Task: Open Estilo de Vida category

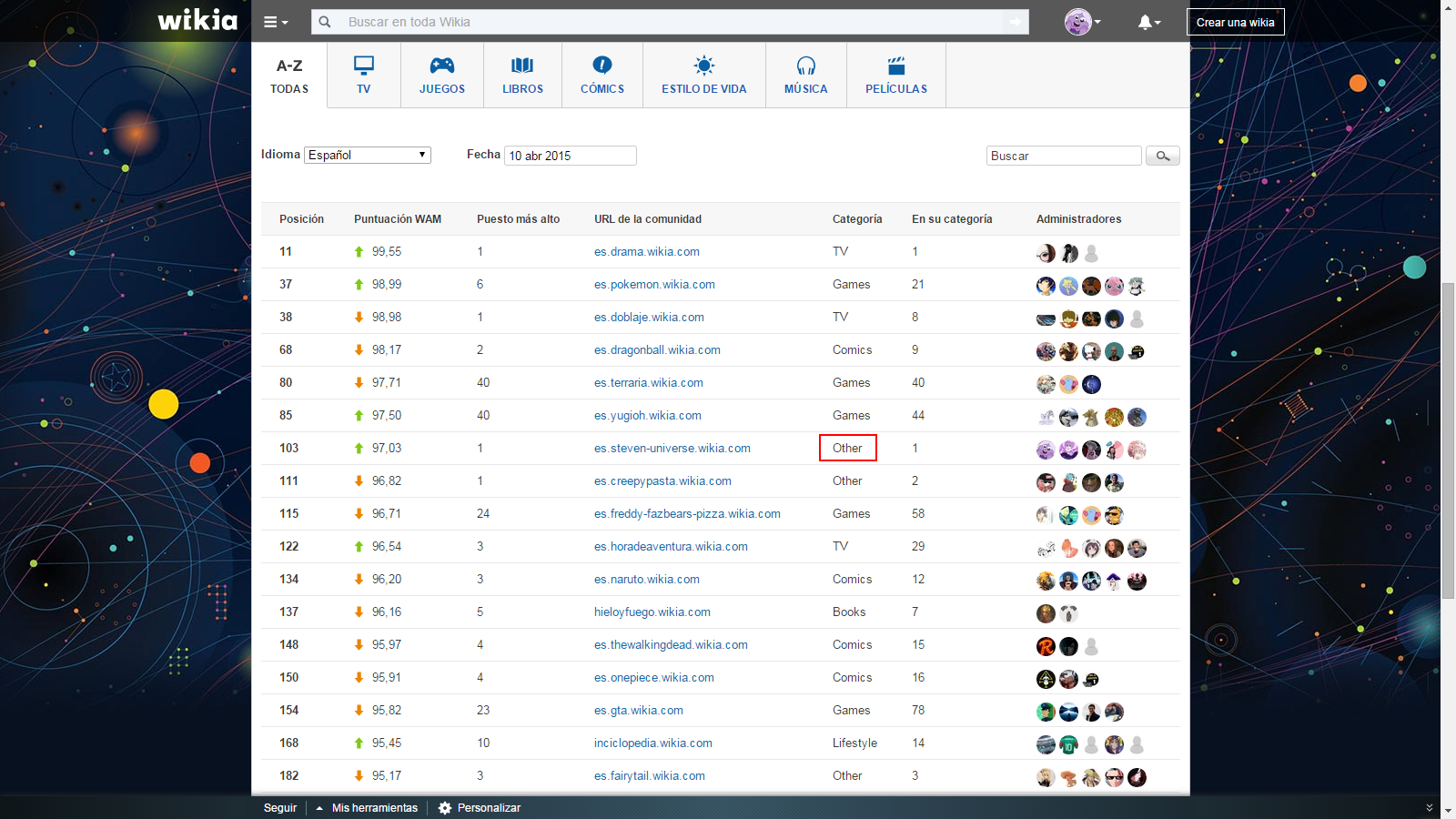Action: [703, 75]
